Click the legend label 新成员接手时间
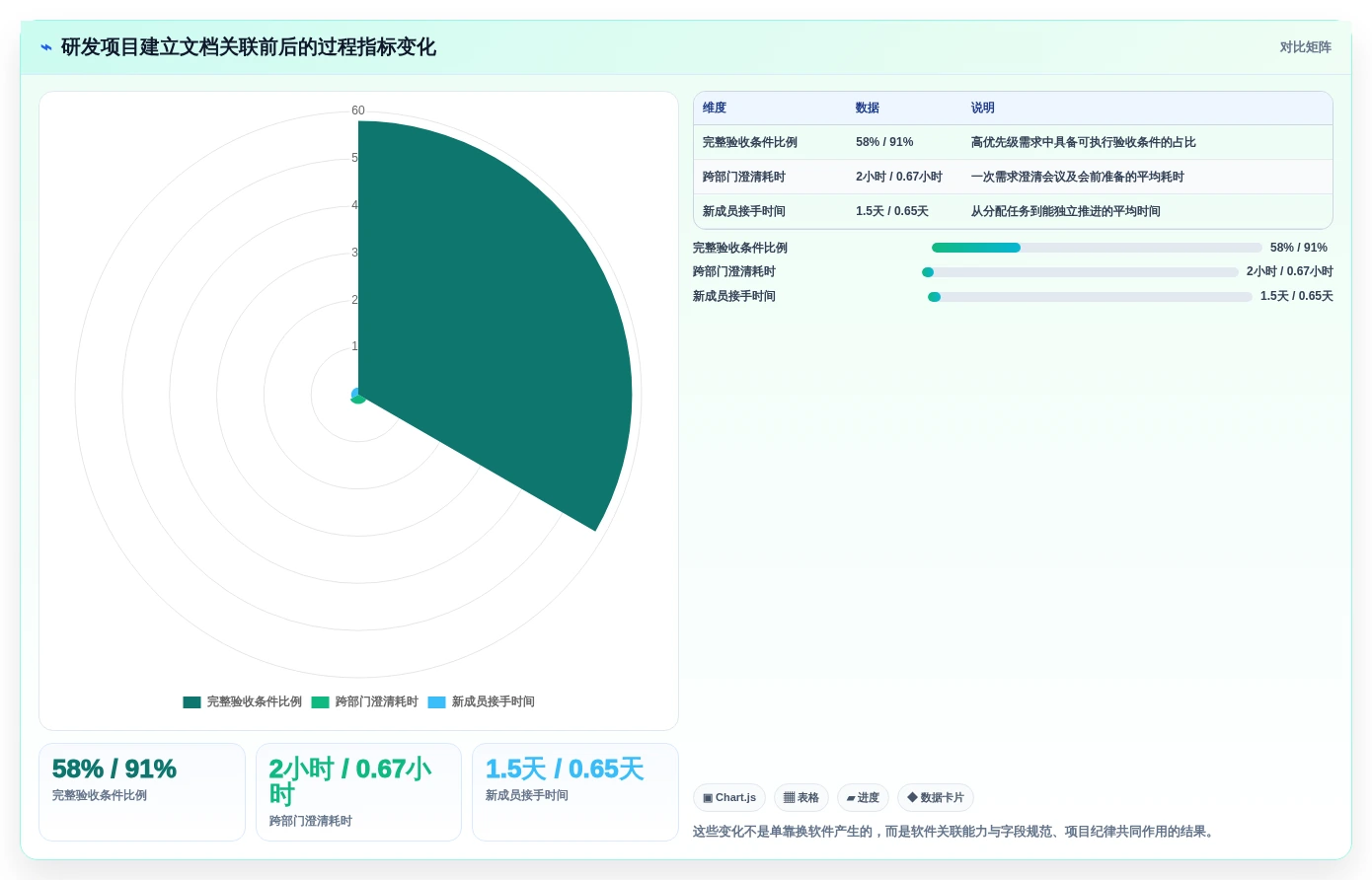The image size is (1372, 880). 493,702
